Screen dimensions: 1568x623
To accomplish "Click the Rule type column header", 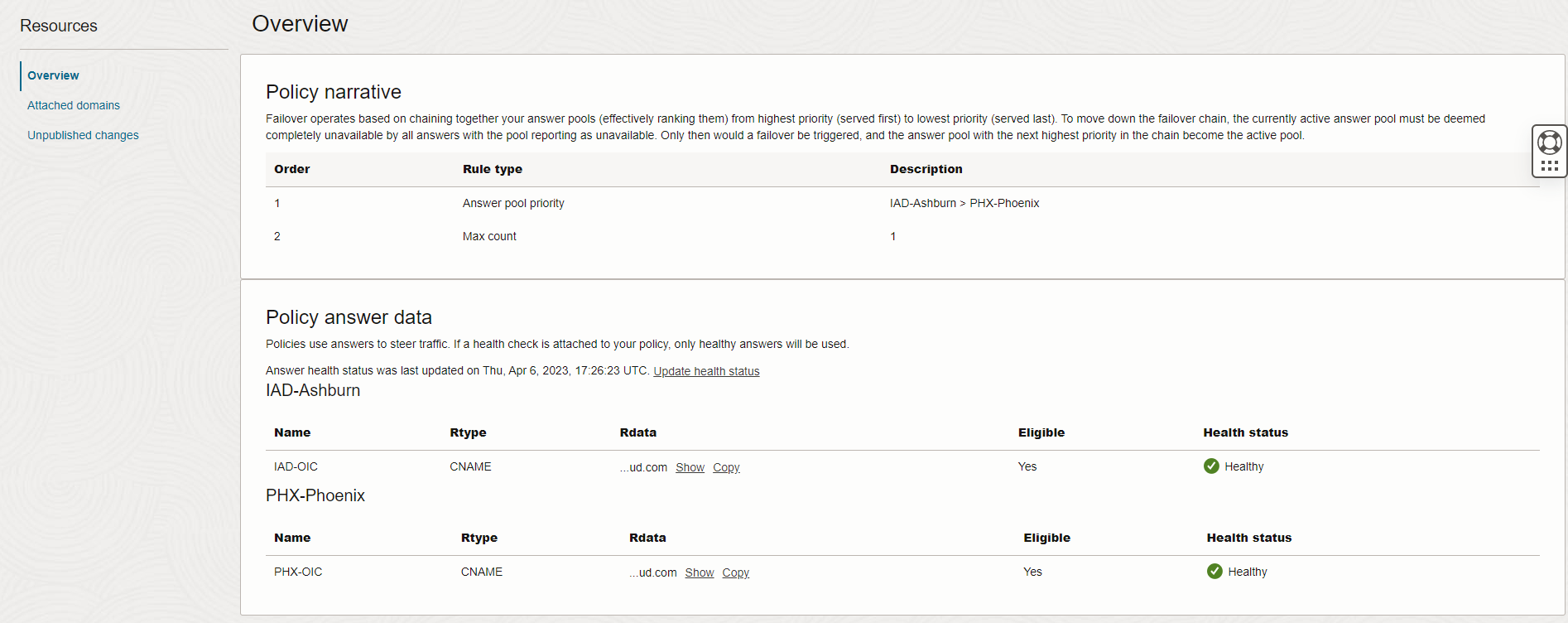I will 493,169.
